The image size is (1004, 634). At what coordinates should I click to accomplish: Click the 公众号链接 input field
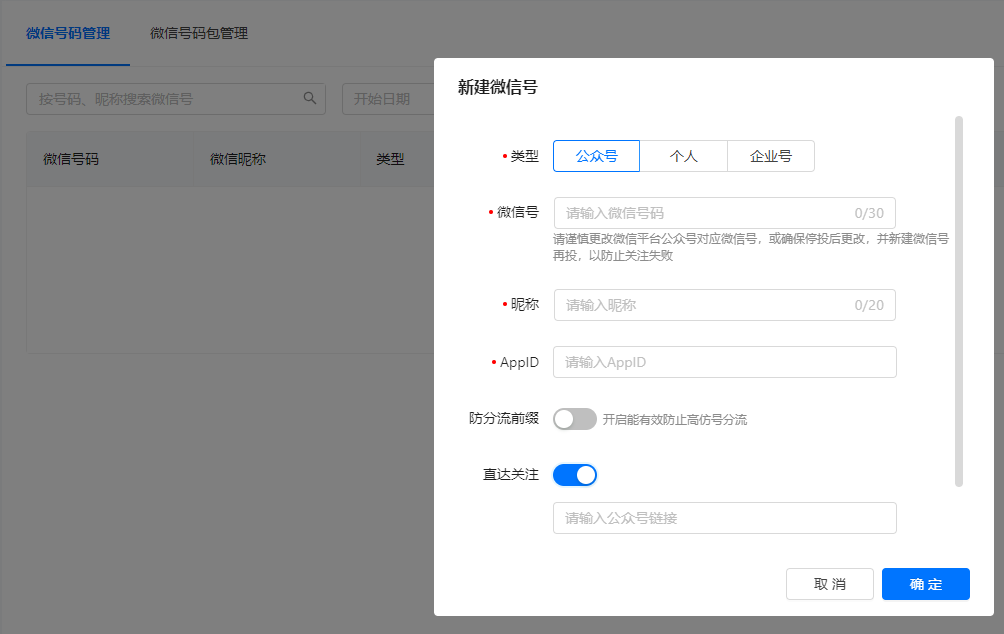[x=724, y=518]
